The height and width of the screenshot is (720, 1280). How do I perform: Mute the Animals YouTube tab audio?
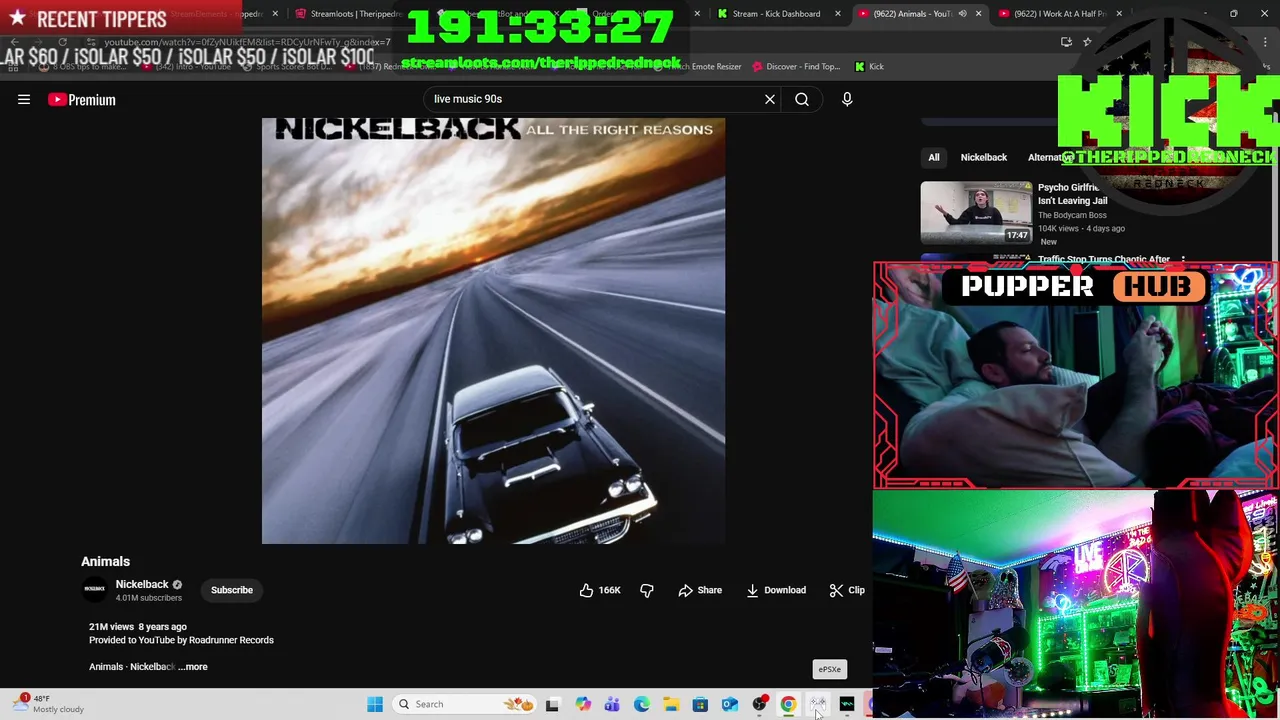(962, 14)
